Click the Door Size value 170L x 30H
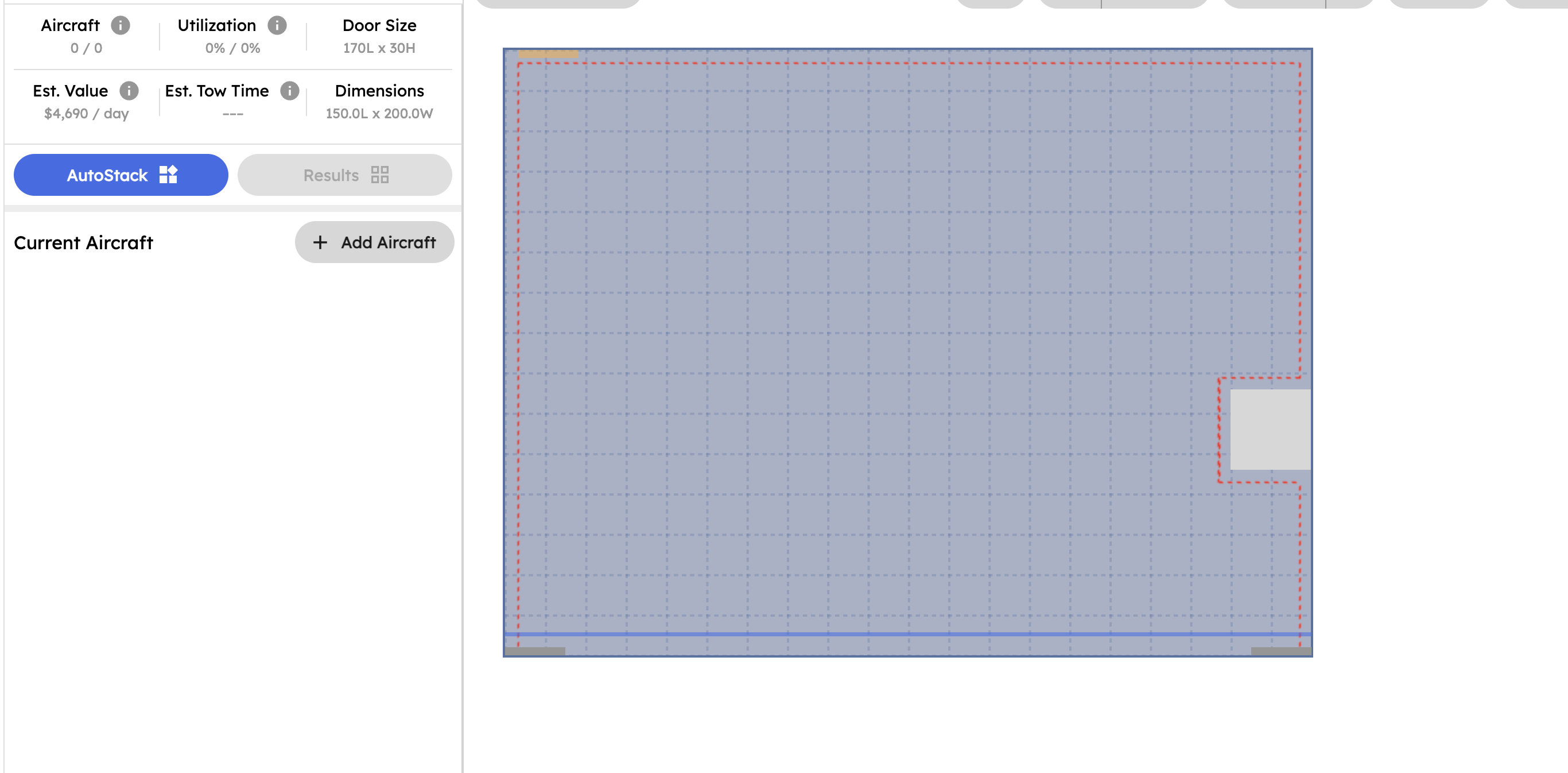 (x=379, y=48)
